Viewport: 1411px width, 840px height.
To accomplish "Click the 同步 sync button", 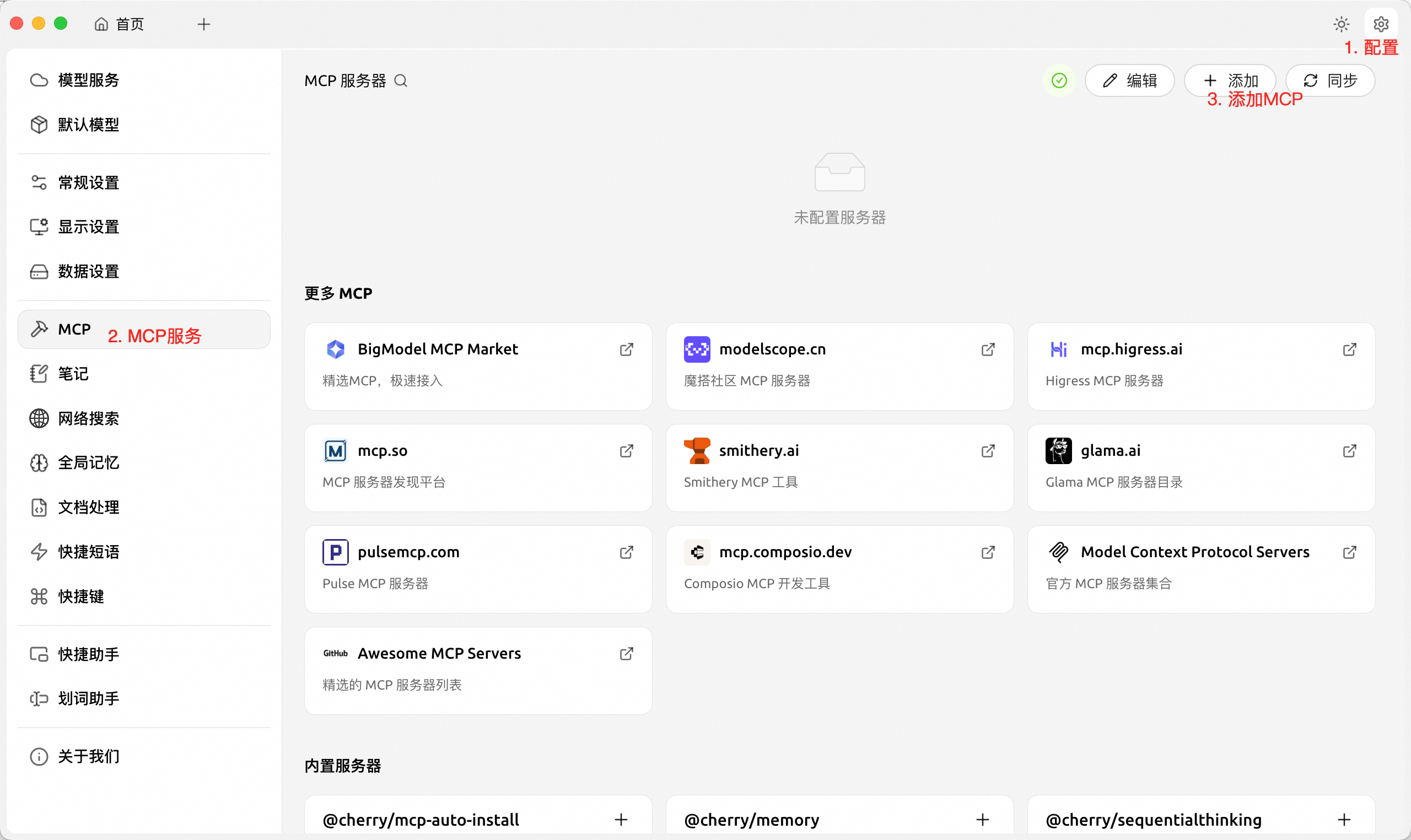I will [x=1329, y=81].
